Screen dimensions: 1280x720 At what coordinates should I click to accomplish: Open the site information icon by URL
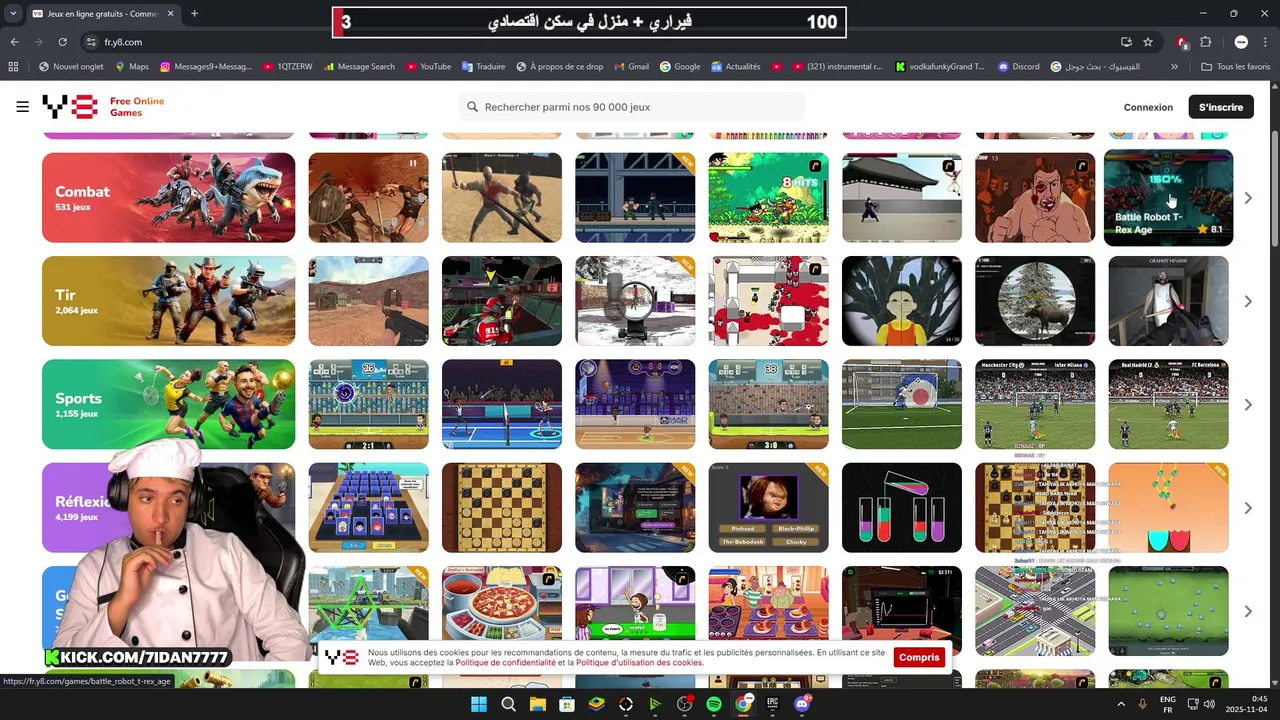click(x=91, y=42)
